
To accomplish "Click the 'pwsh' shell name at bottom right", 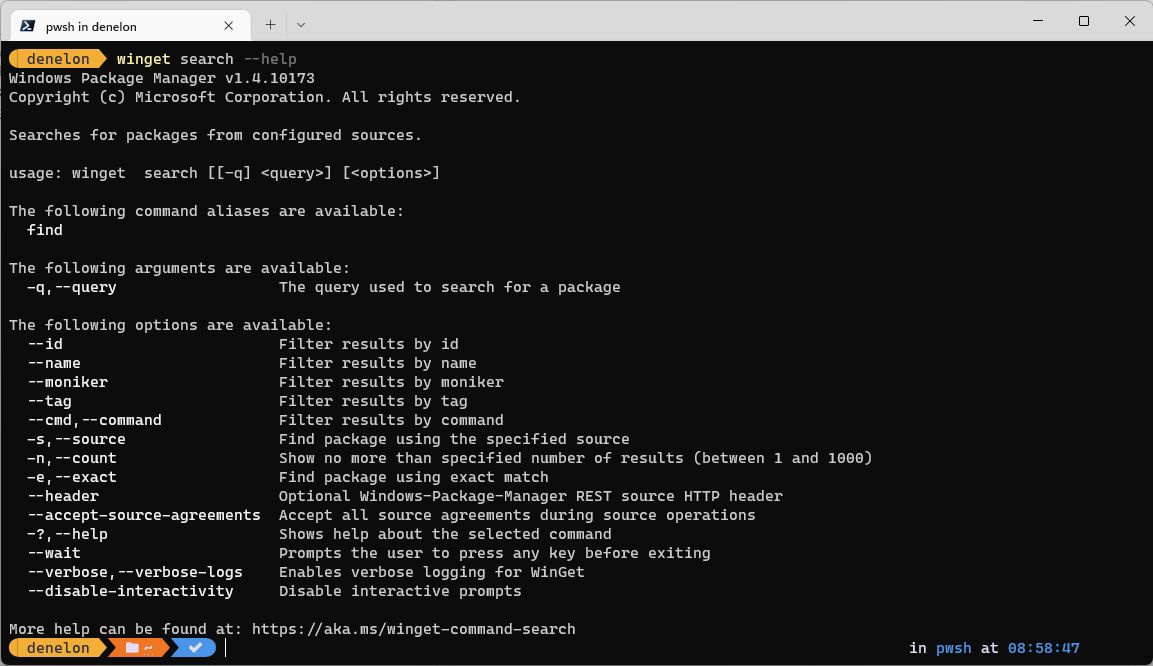I will click(x=953, y=648).
